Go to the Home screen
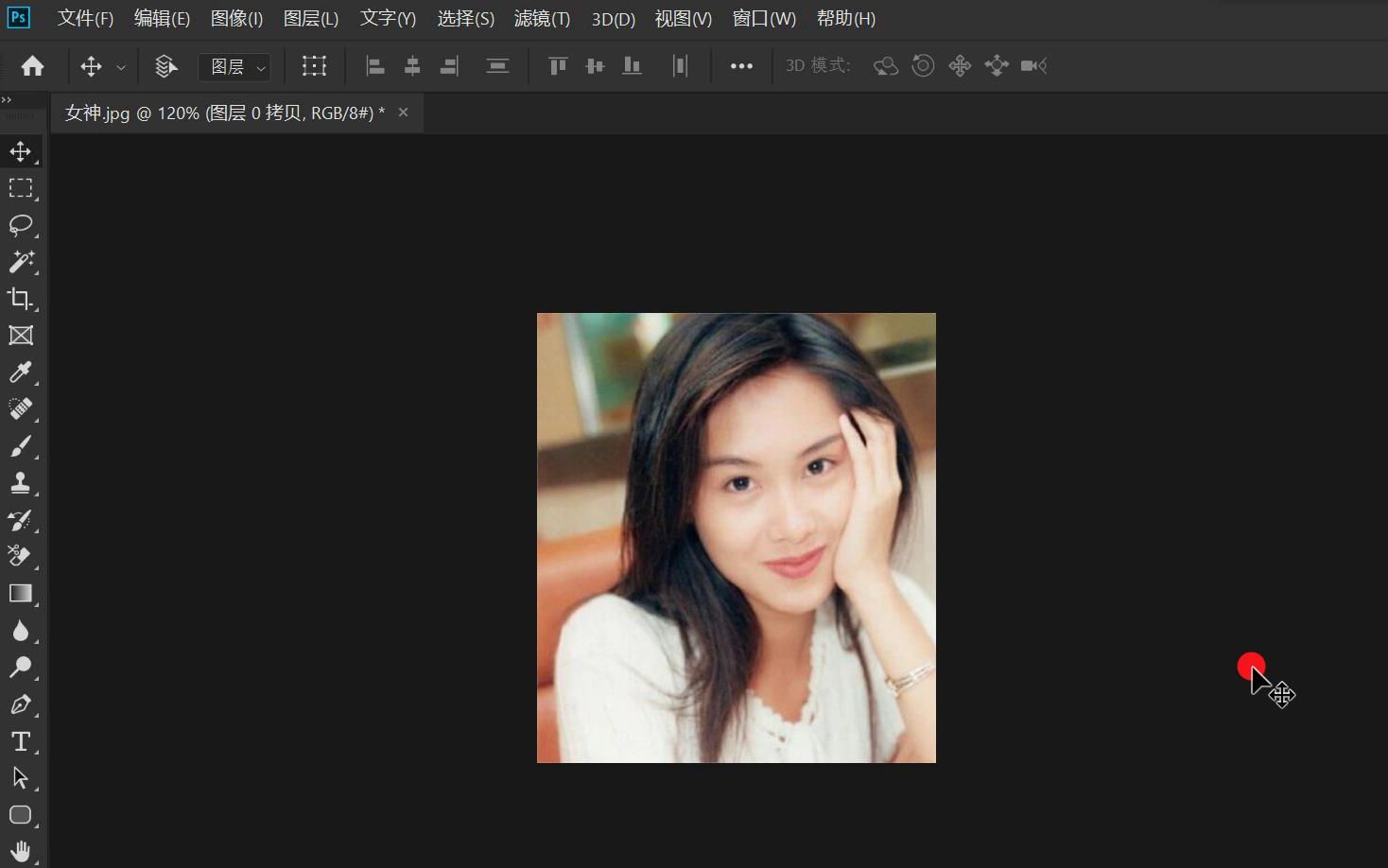The image size is (1388, 868). point(32,66)
